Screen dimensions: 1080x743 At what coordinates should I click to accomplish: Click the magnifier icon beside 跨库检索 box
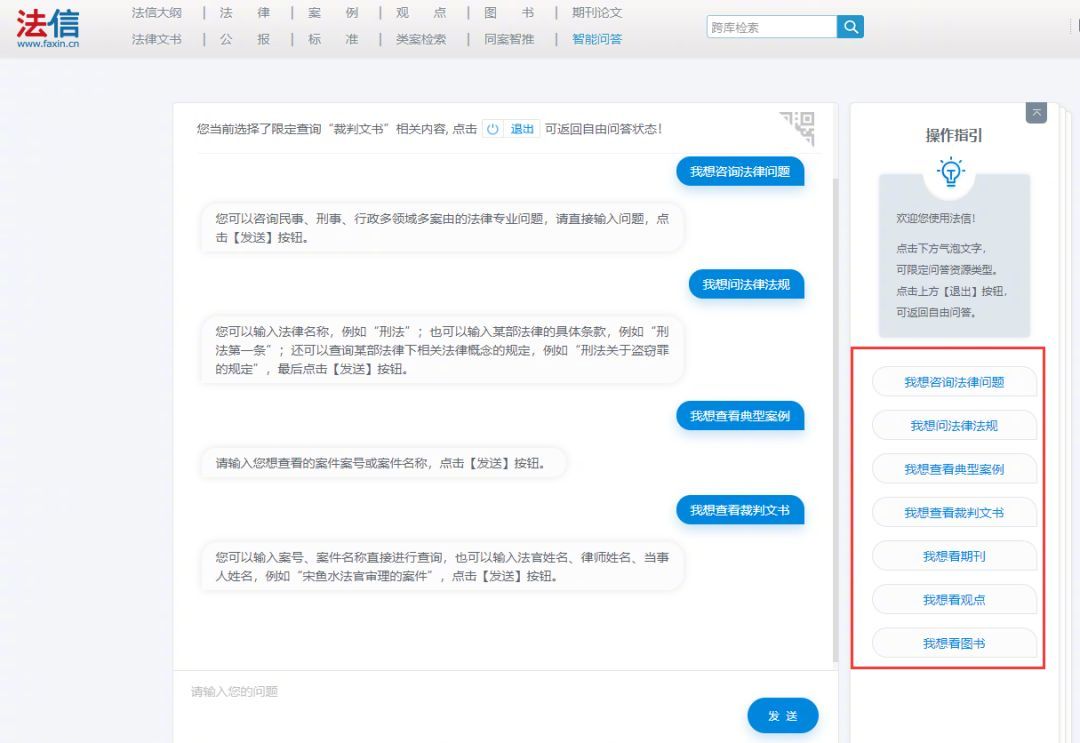849,26
